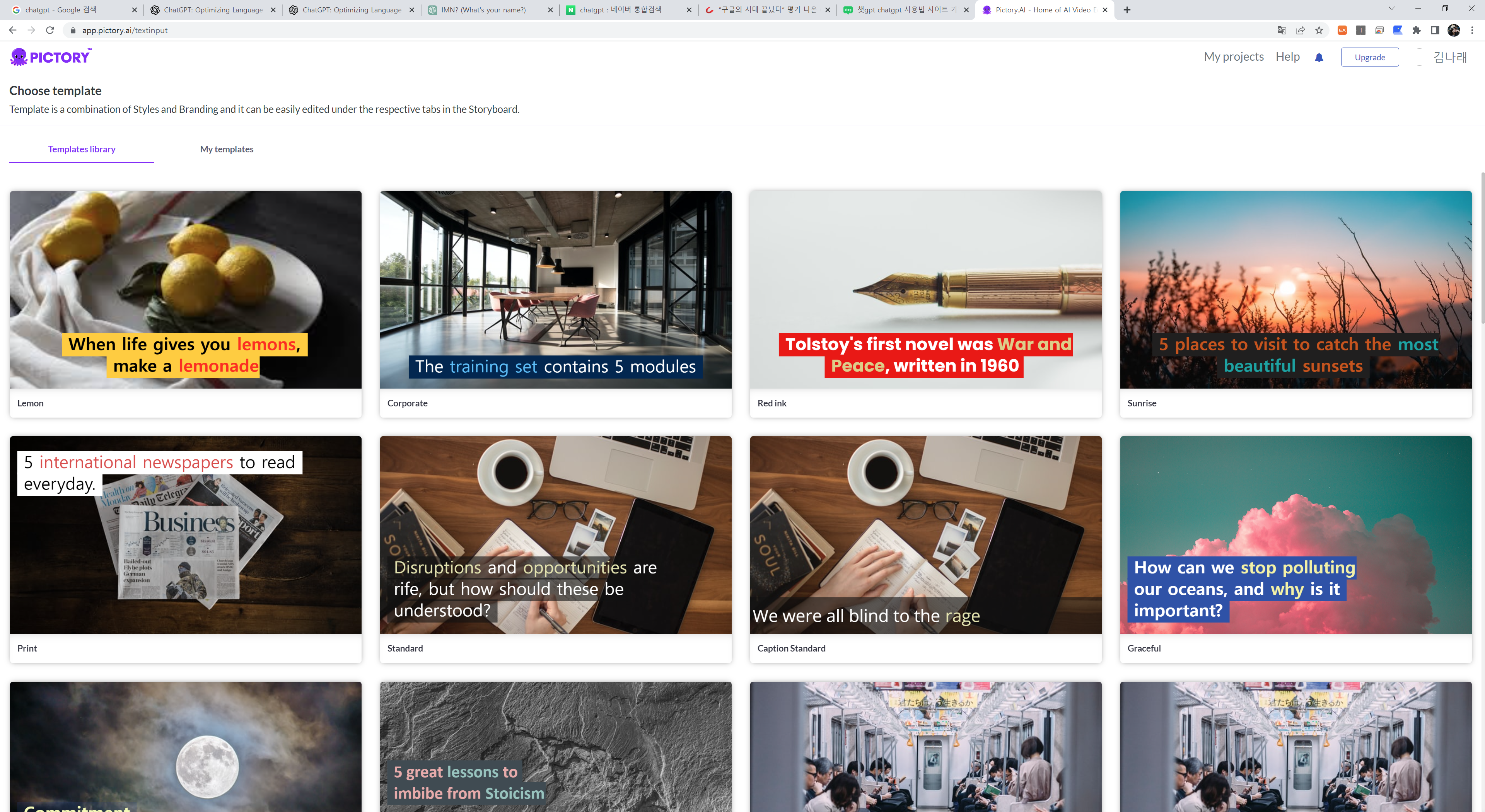The height and width of the screenshot is (812, 1485).
Task: Bookmark this page with star icon
Action: click(x=1318, y=31)
